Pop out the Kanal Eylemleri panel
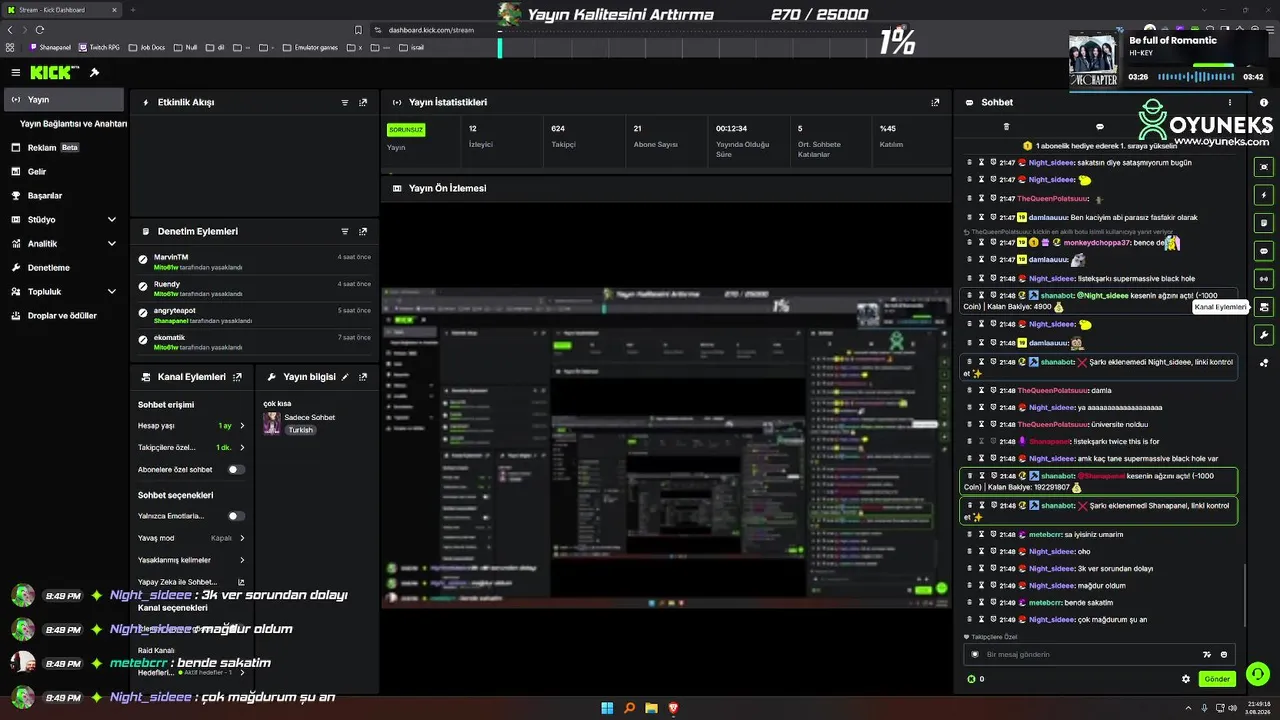1280x720 pixels. [x=237, y=377]
